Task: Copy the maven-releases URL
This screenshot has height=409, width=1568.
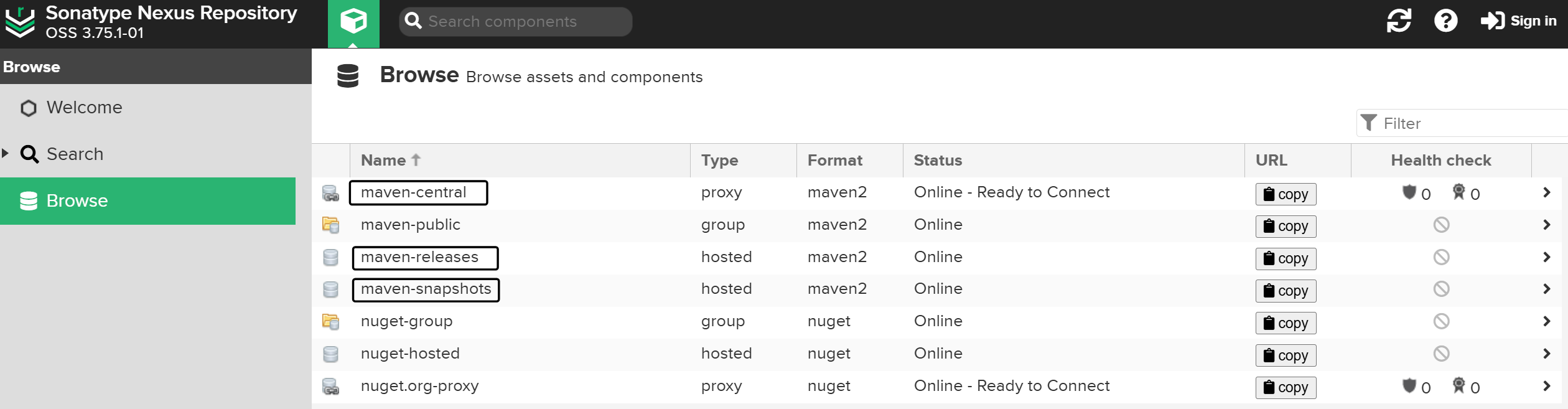Action: click(1286, 258)
